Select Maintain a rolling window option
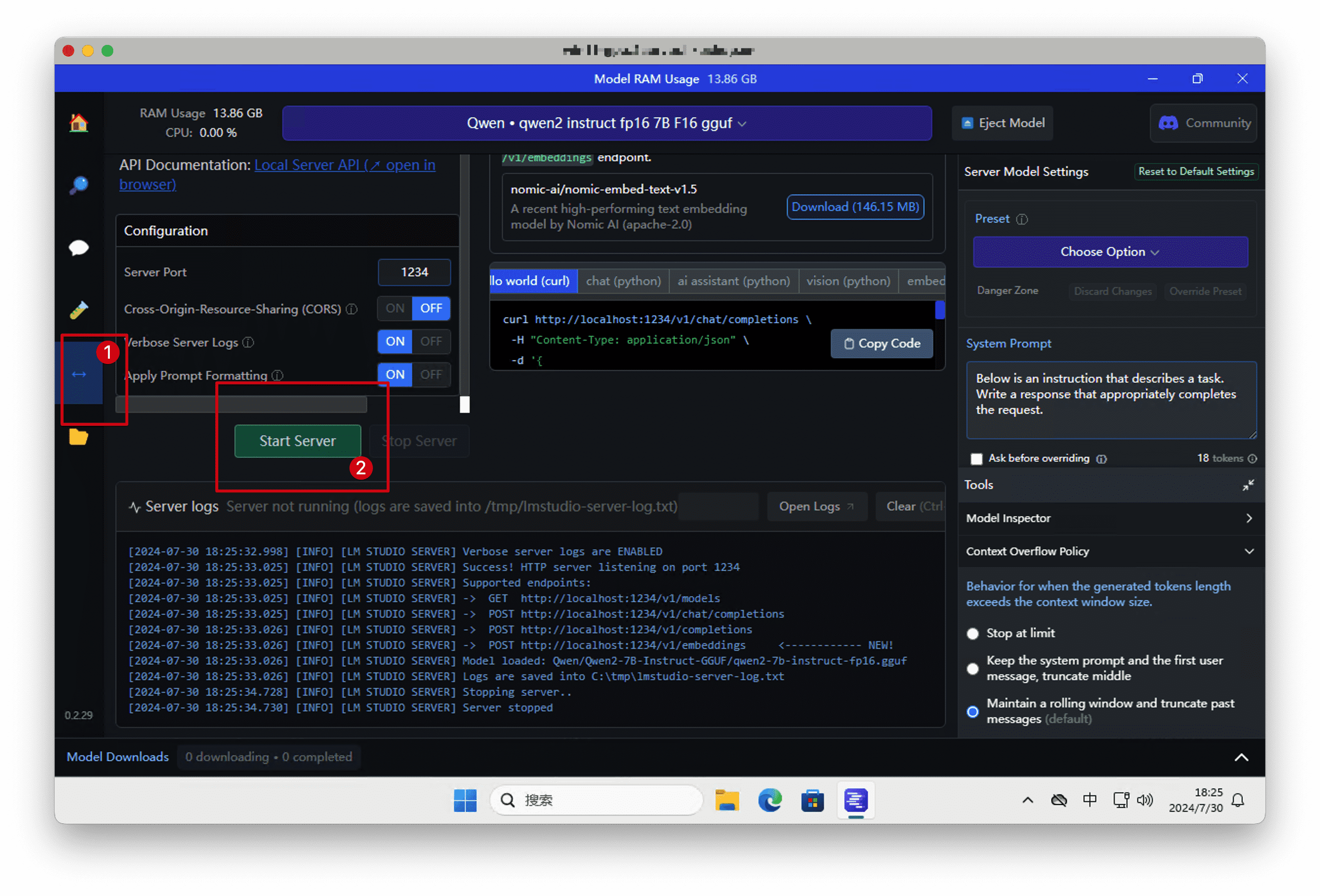 (973, 712)
